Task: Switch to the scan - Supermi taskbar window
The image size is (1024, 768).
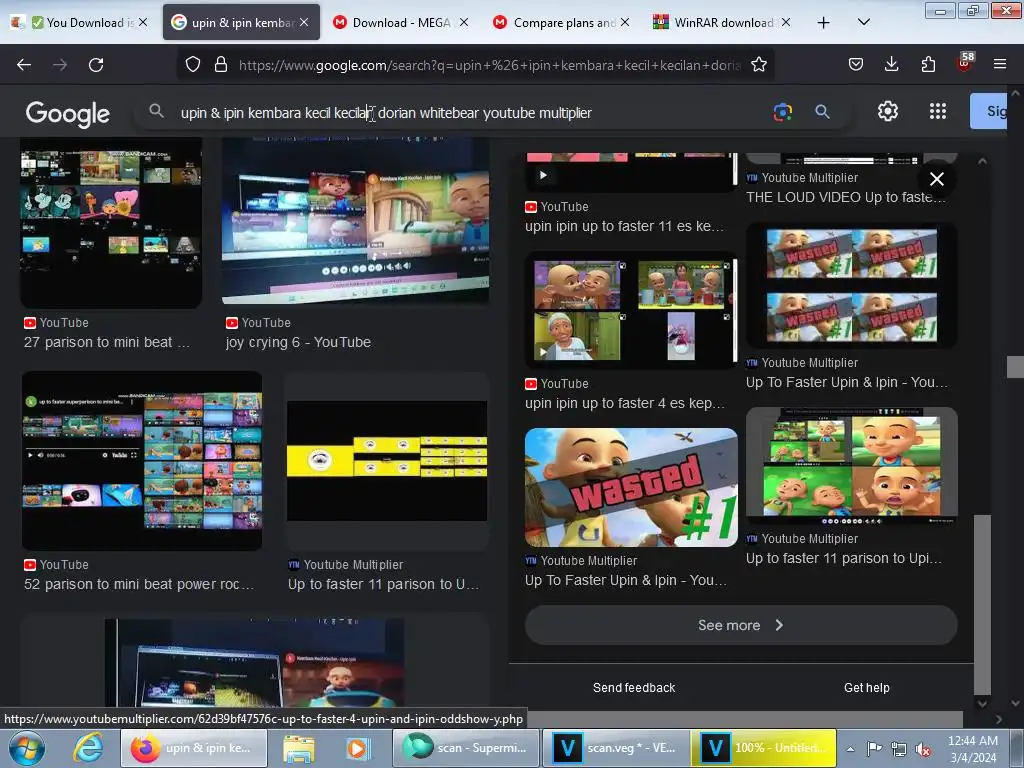Action: (x=466, y=748)
